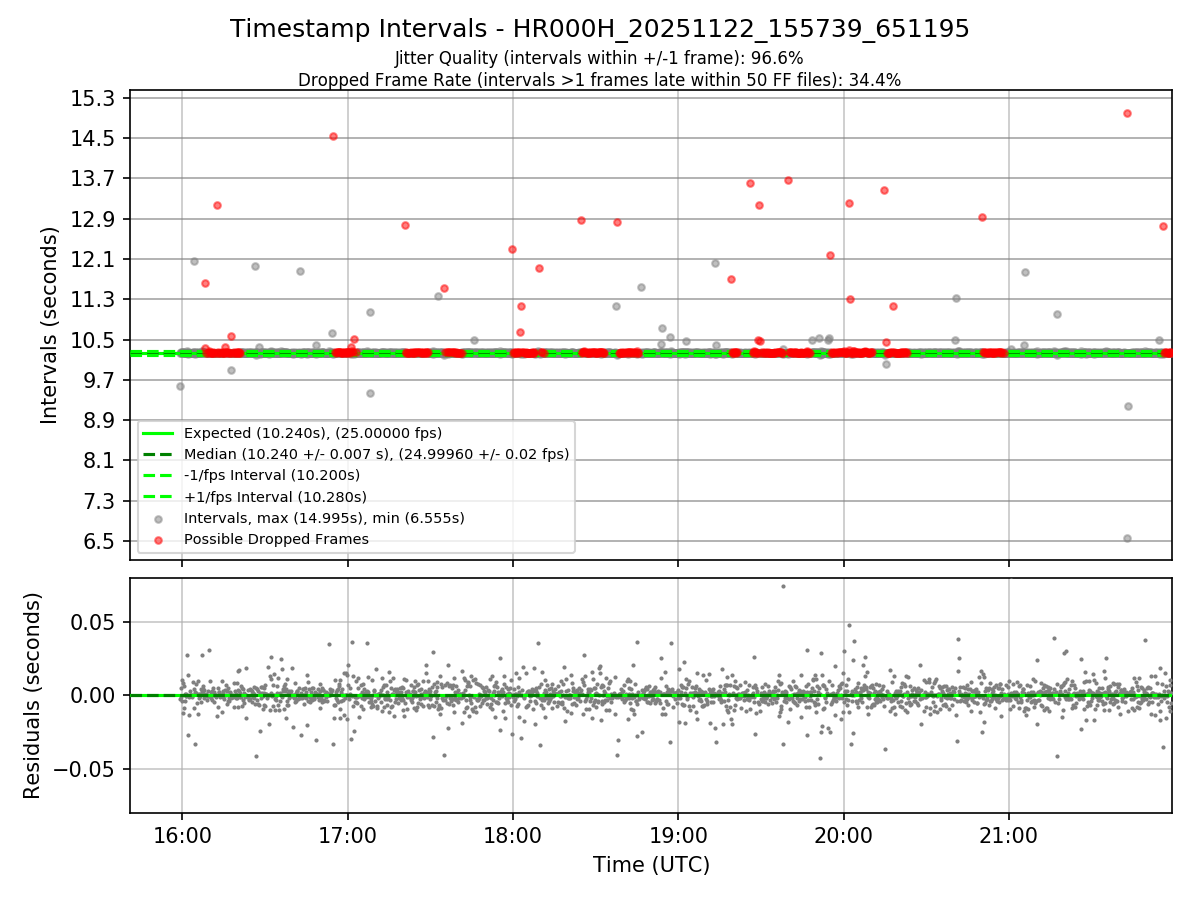Viewport: 1200px width, 900px height.
Task: Click the y-axis tick label '15.3'
Action: tap(95, 99)
